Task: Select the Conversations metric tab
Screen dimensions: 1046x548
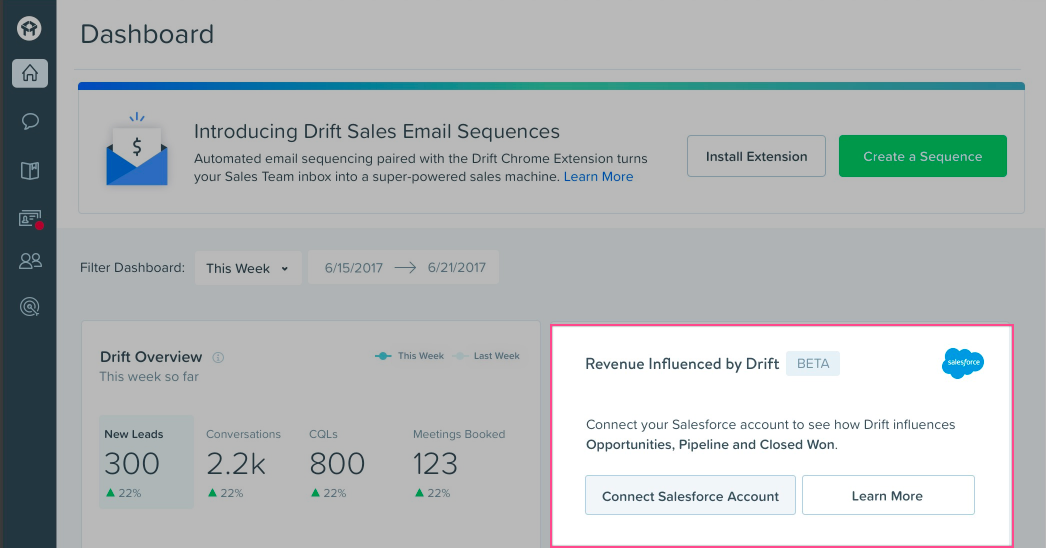Action: tap(243, 462)
